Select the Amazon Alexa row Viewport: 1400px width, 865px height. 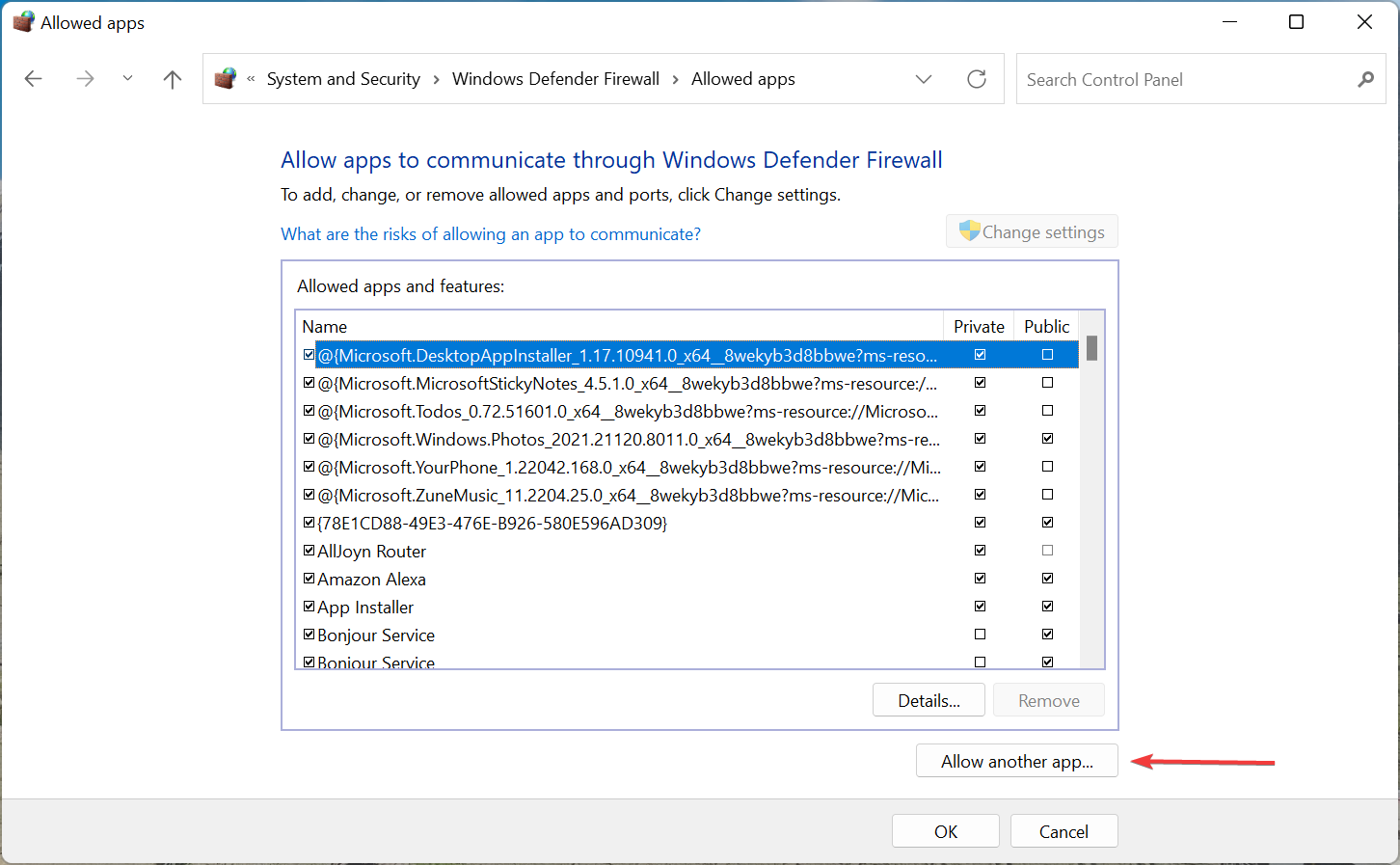coord(687,579)
